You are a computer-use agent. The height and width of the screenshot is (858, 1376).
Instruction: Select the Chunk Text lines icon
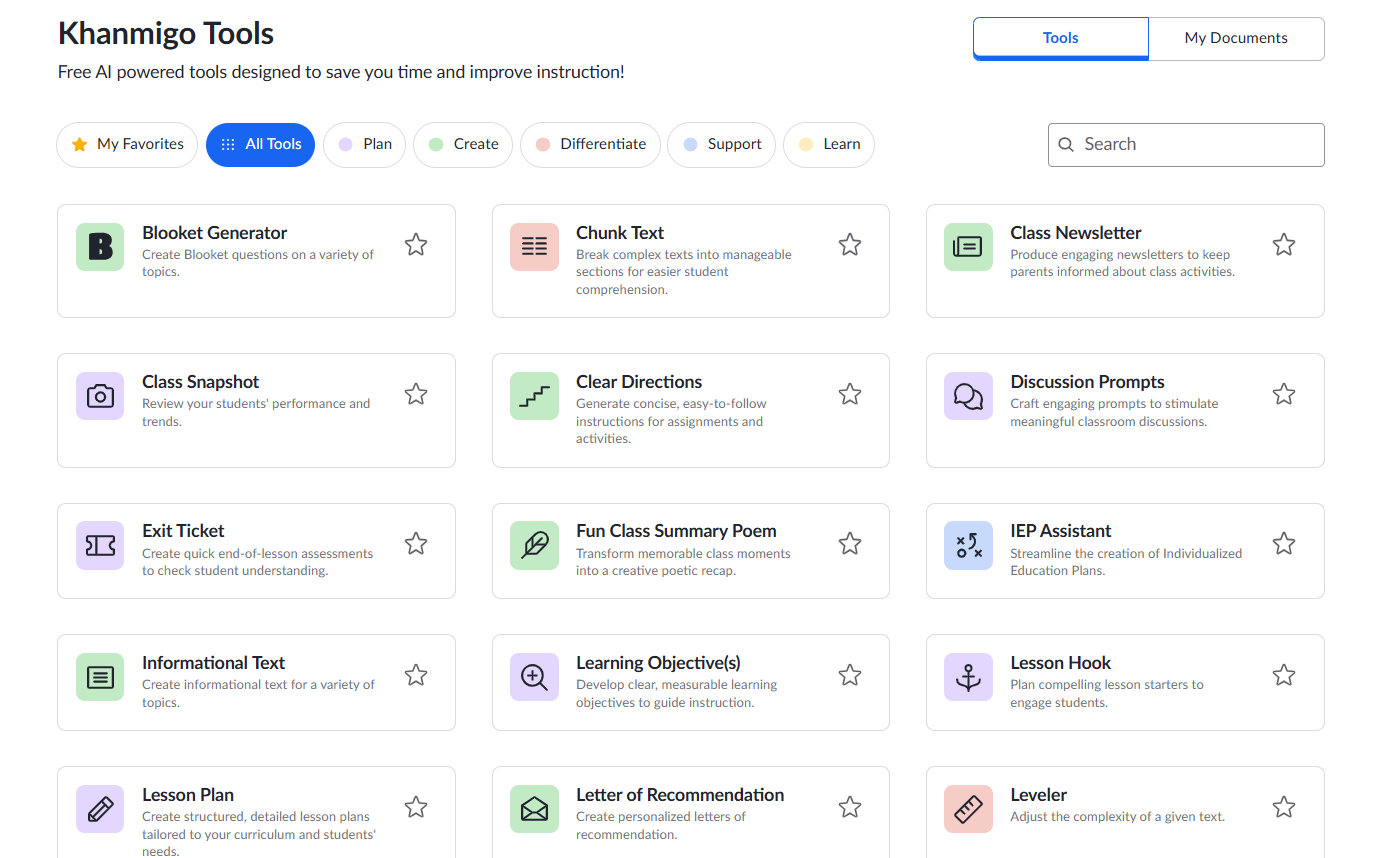tap(534, 246)
